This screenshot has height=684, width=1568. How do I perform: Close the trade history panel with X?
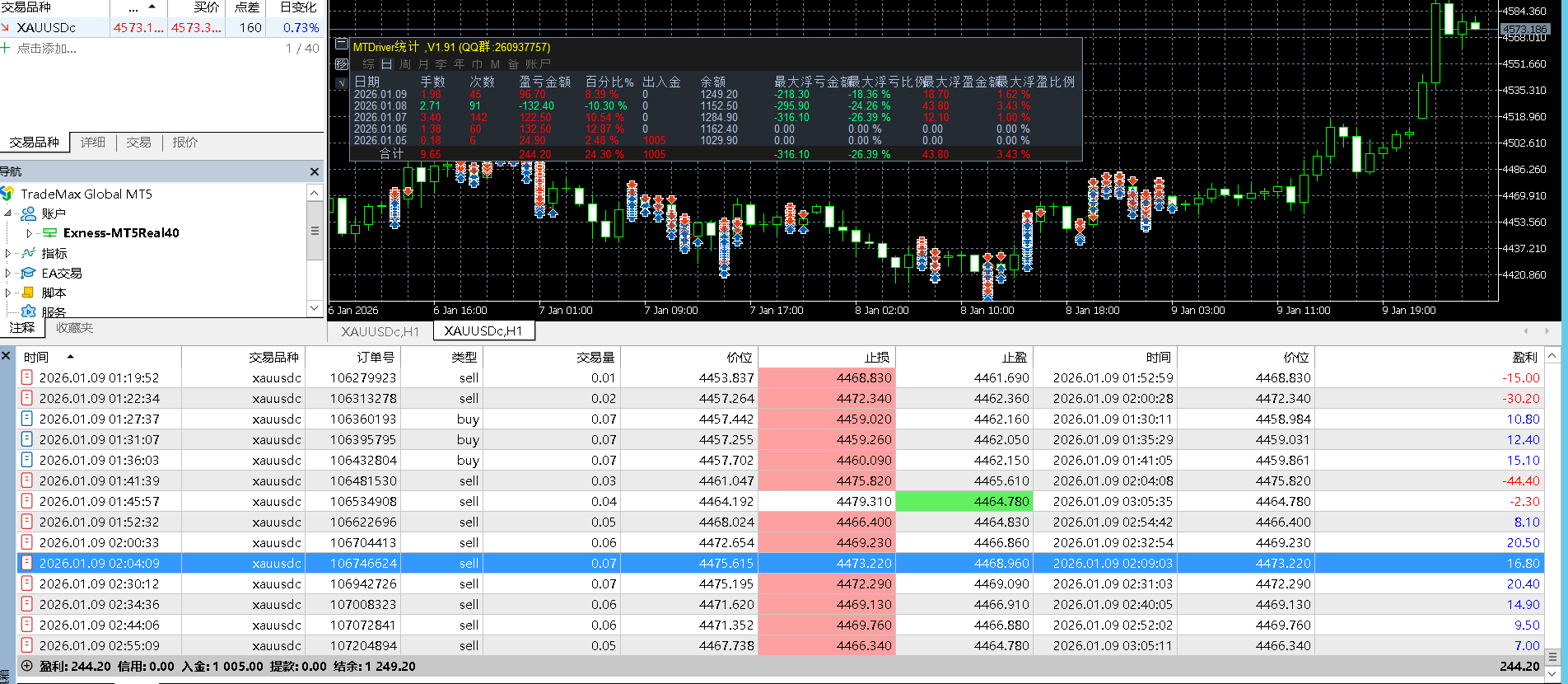(7, 356)
